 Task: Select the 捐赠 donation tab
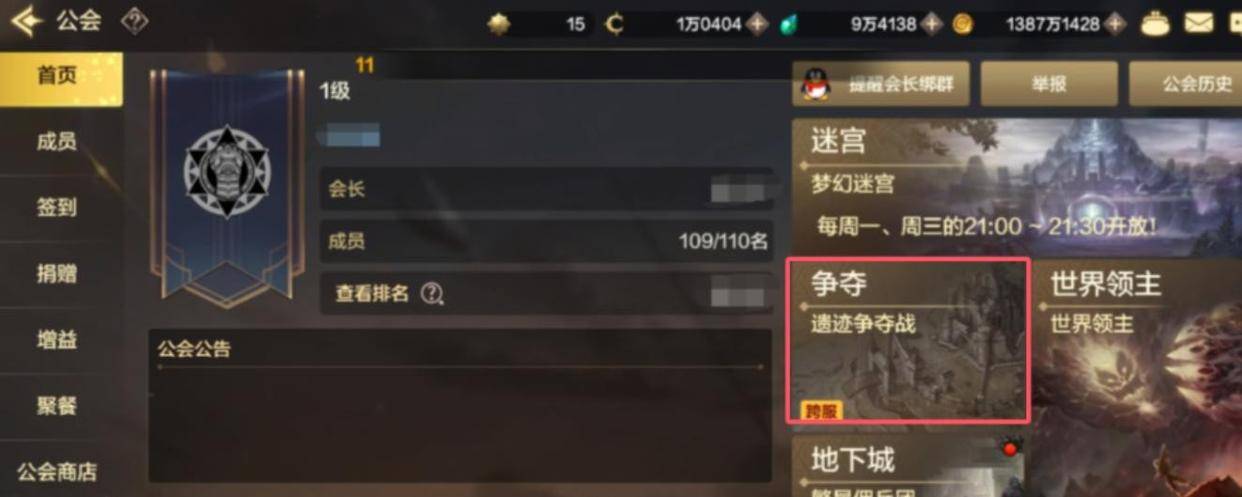(x=57, y=274)
